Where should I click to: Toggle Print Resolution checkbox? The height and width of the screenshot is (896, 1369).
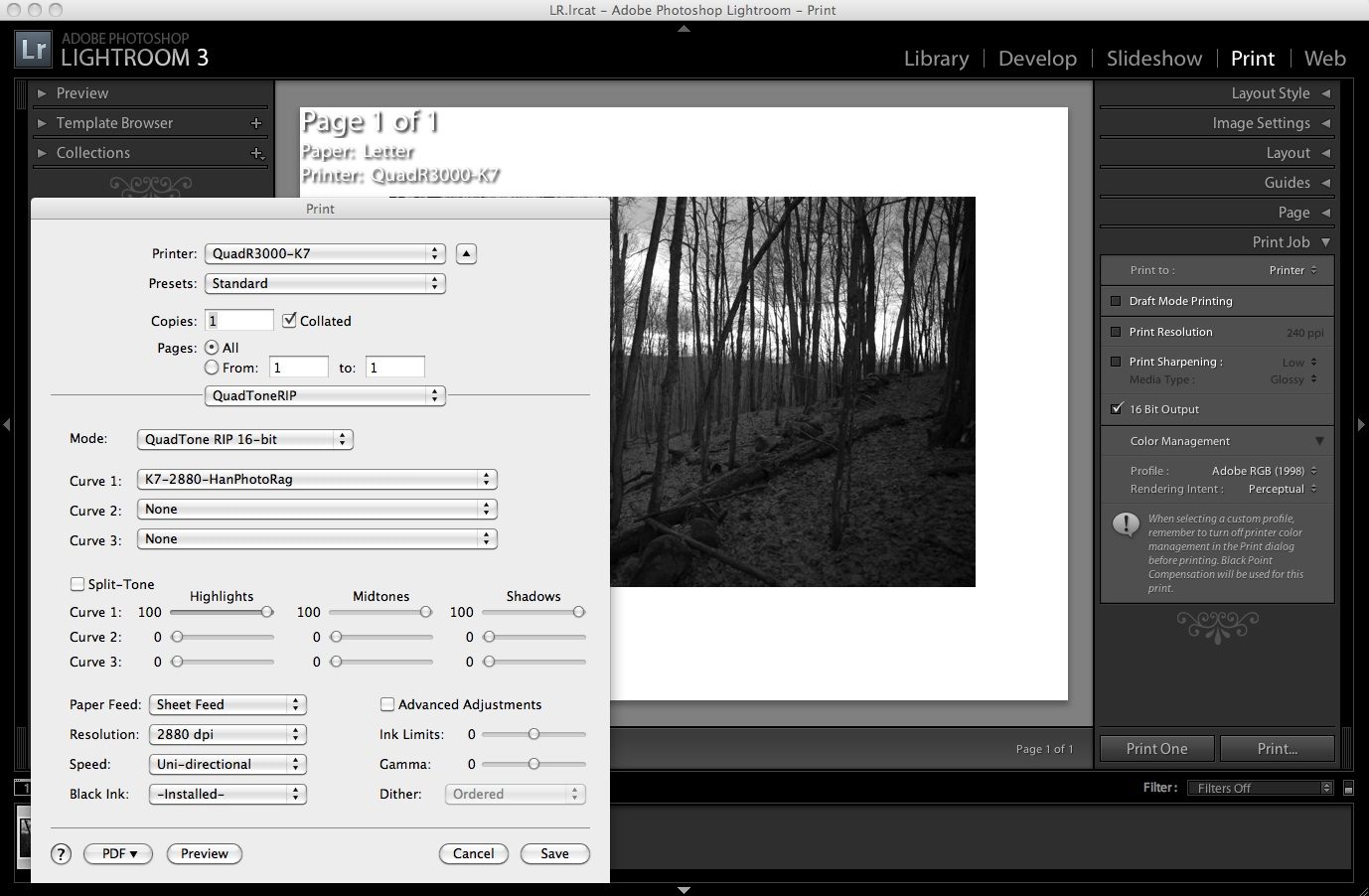tap(1116, 332)
